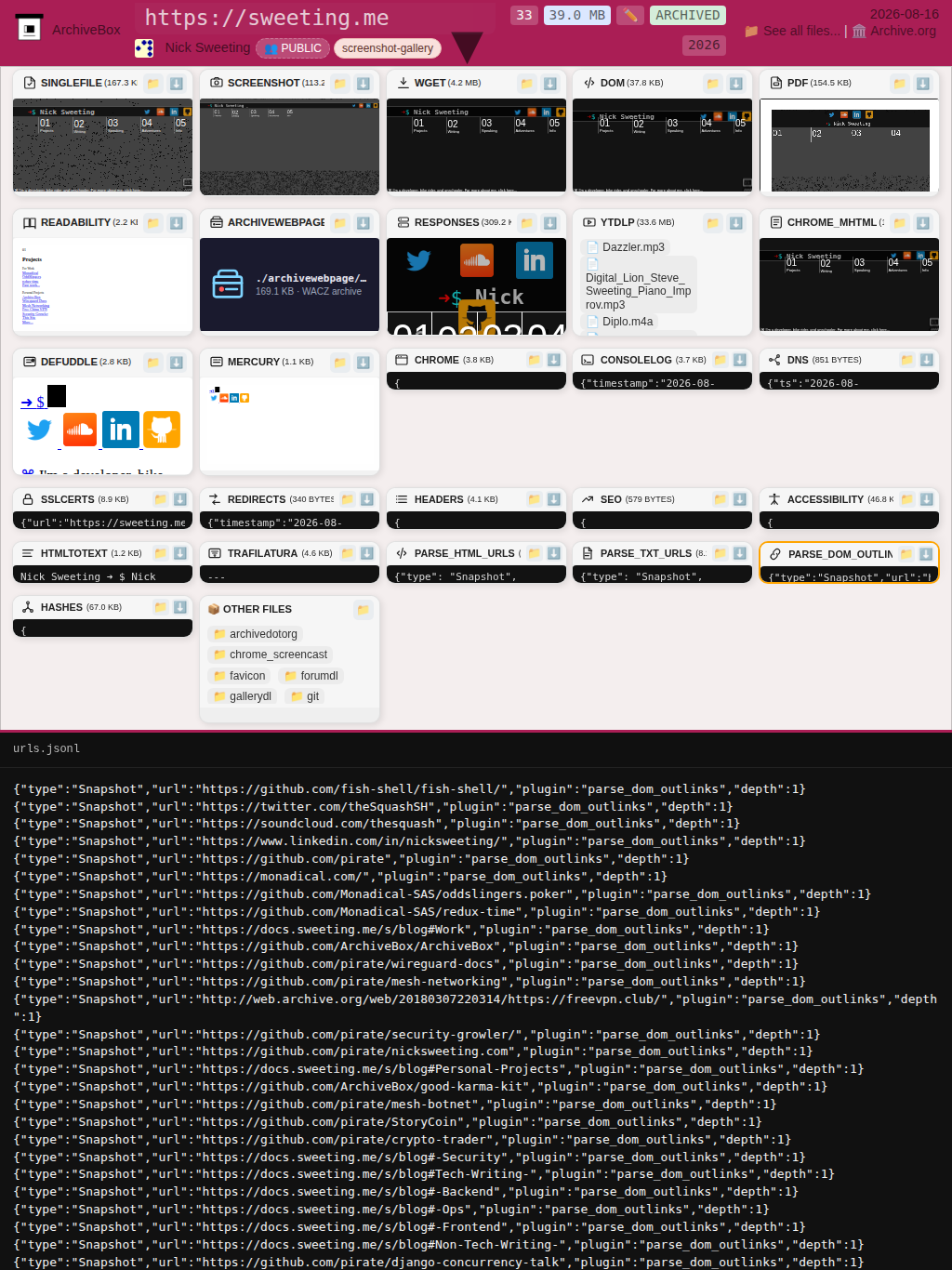Open the chrome_screencast folder

[271, 655]
